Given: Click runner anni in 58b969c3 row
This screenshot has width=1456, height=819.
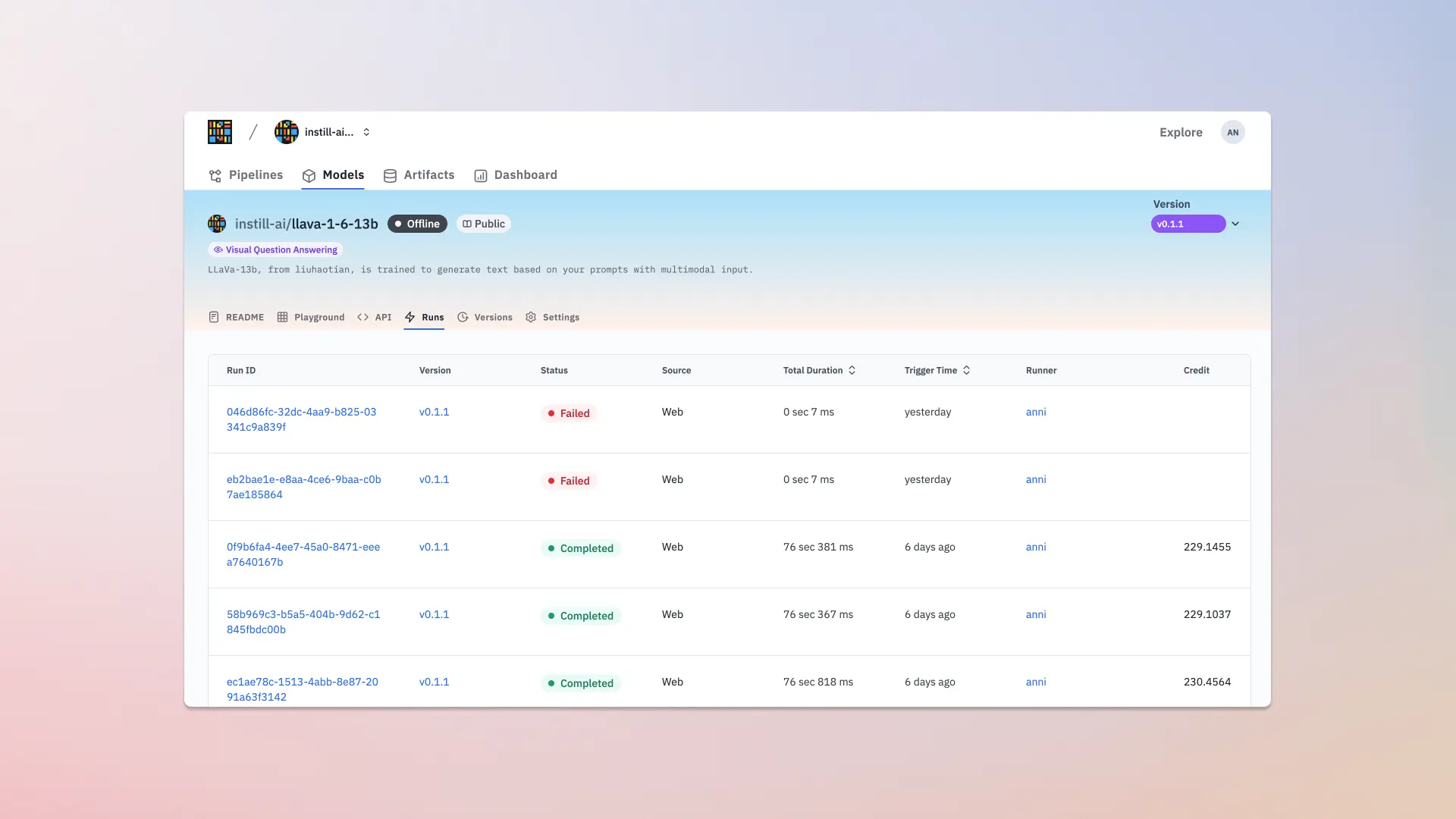Looking at the screenshot, I should (1036, 614).
